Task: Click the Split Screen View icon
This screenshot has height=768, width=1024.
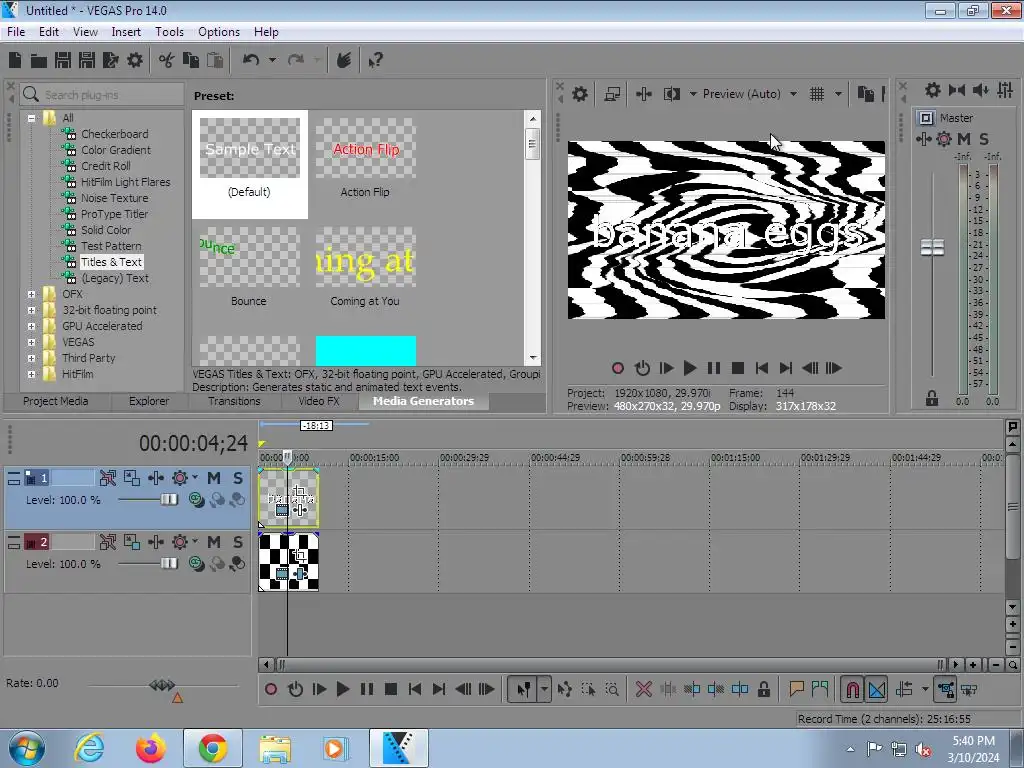Action: 672,94
